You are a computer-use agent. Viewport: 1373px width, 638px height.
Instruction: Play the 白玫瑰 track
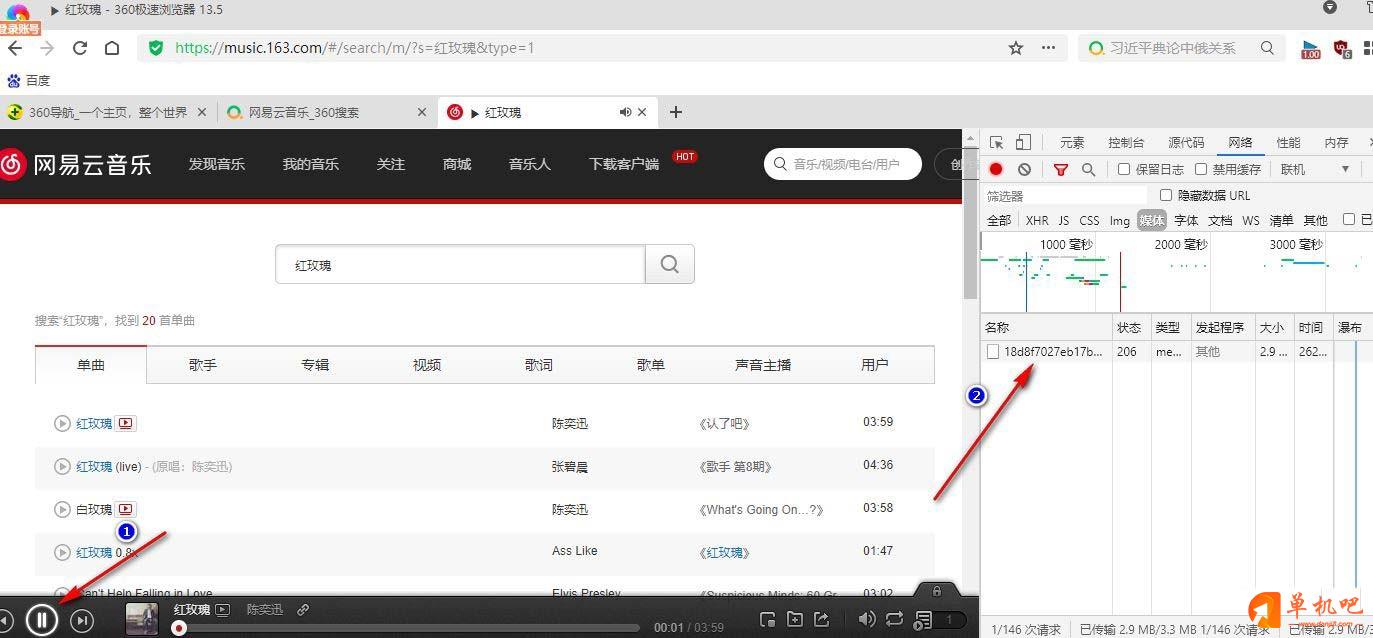[x=62, y=510]
